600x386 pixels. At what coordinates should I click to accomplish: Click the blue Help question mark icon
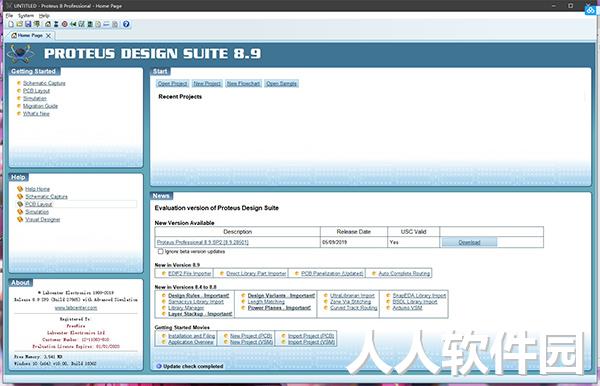point(126,24)
